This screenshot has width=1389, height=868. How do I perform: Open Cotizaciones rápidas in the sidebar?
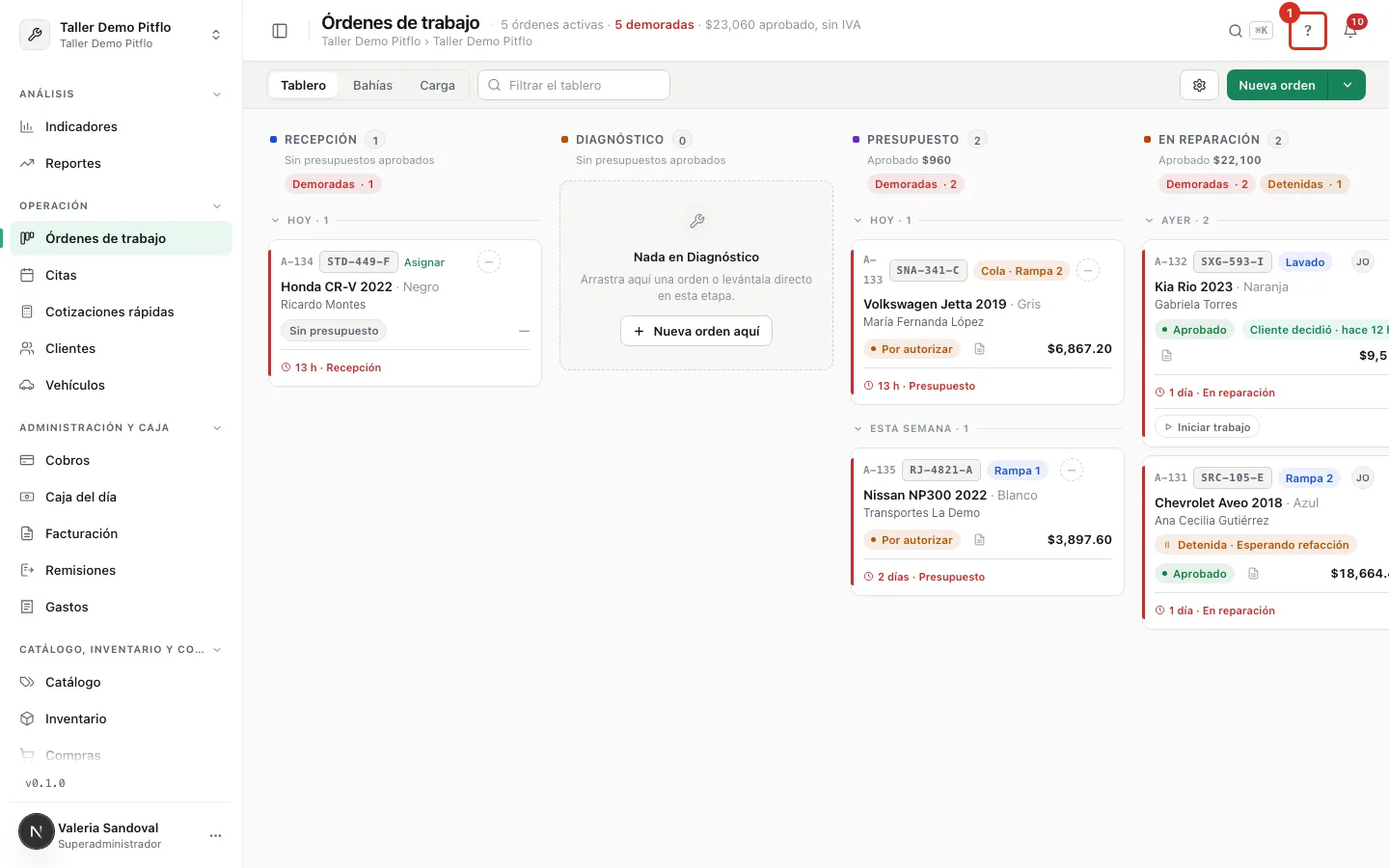pyautogui.click(x=122, y=312)
